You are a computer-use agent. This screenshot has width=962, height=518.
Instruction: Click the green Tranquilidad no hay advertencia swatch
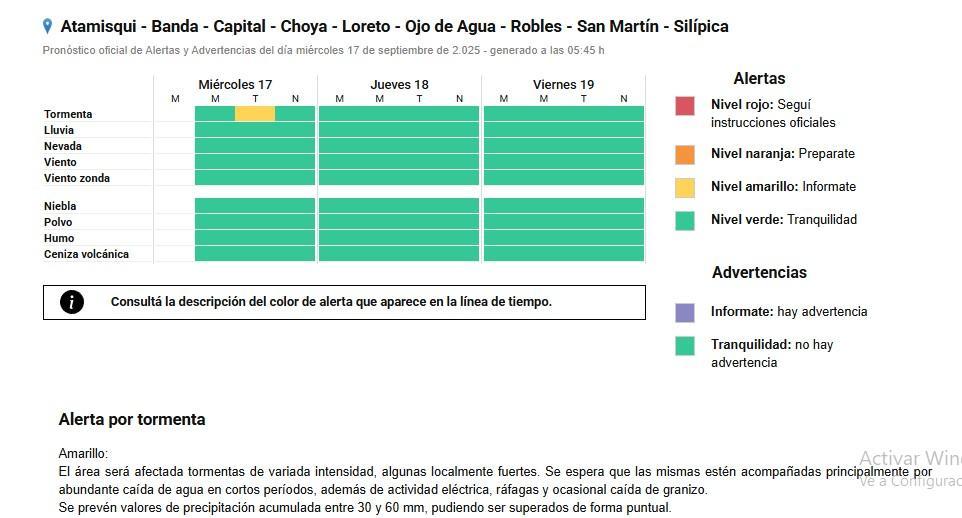click(685, 346)
